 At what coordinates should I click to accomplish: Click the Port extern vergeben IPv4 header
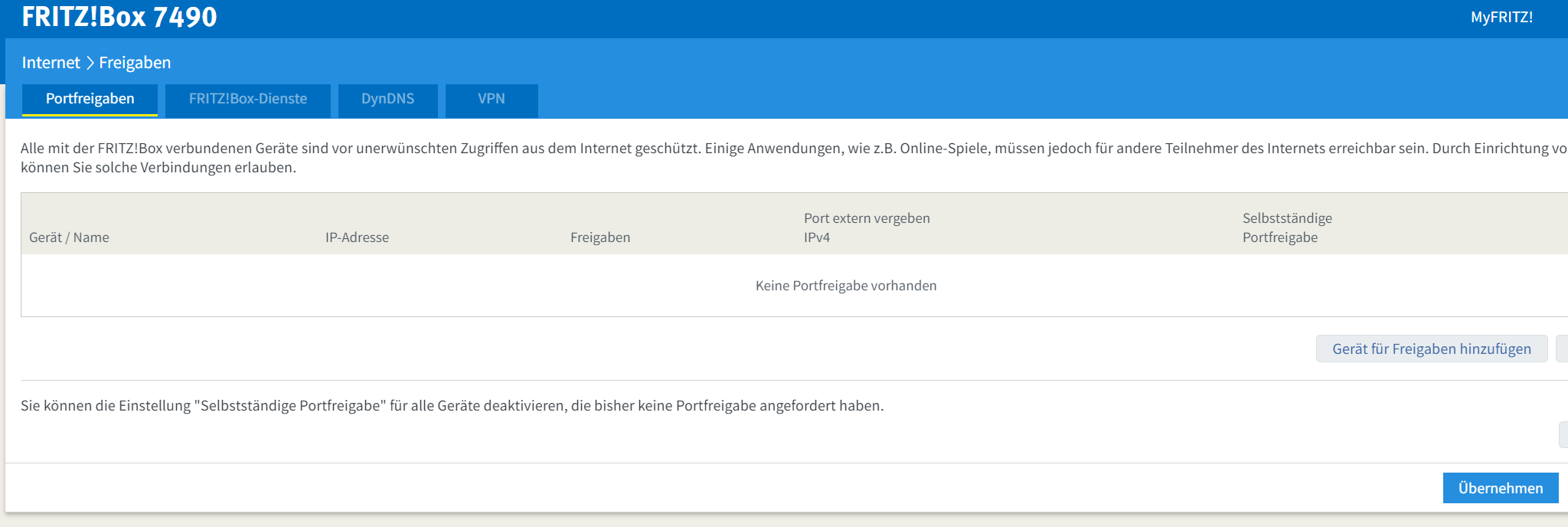(867, 227)
